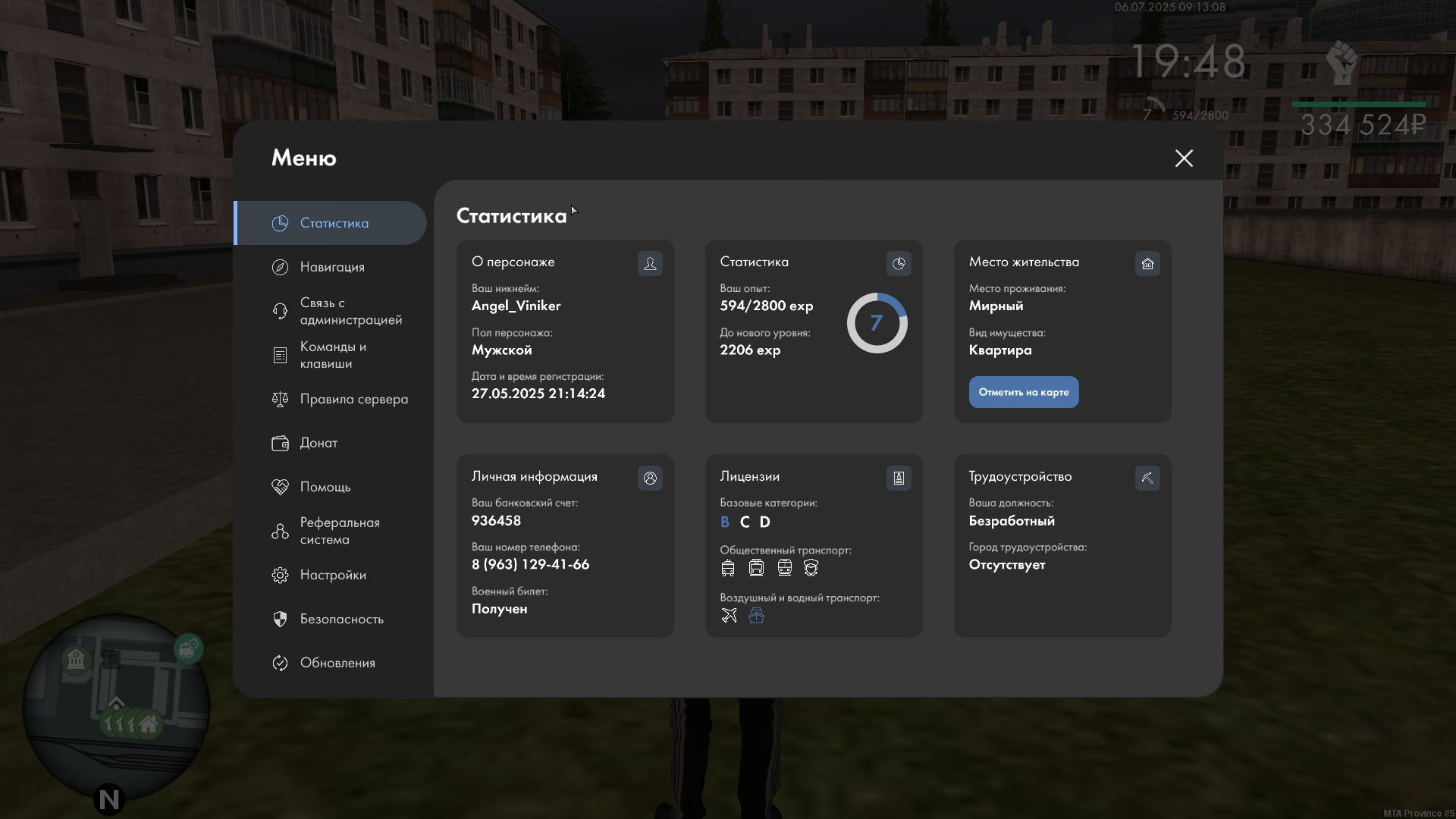Click the HUD money balance 334 524₽
This screenshot has height=819, width=1456.
[1363, 125]
